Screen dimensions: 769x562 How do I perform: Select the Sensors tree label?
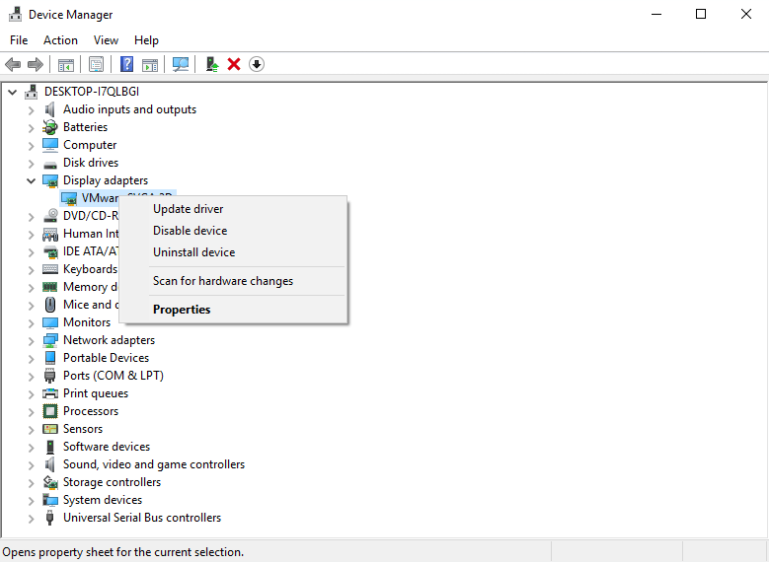point(83,429)
